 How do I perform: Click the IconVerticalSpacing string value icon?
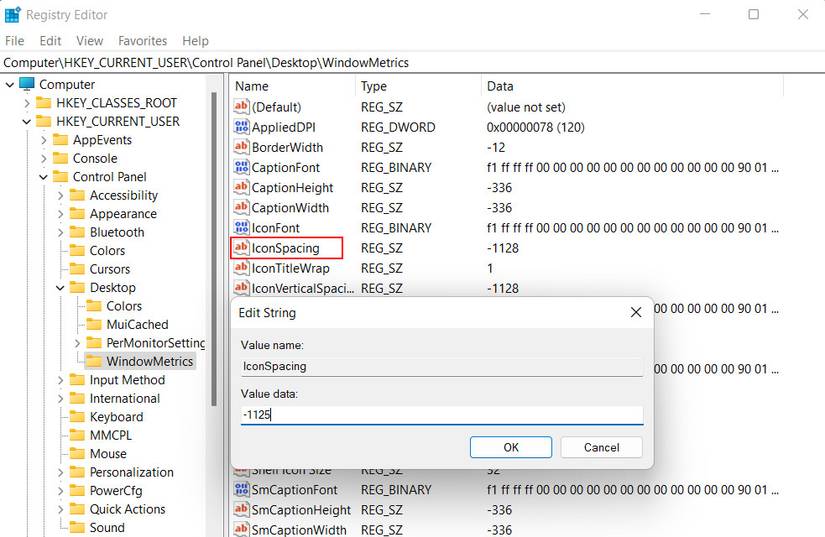[x=242, y=288]
